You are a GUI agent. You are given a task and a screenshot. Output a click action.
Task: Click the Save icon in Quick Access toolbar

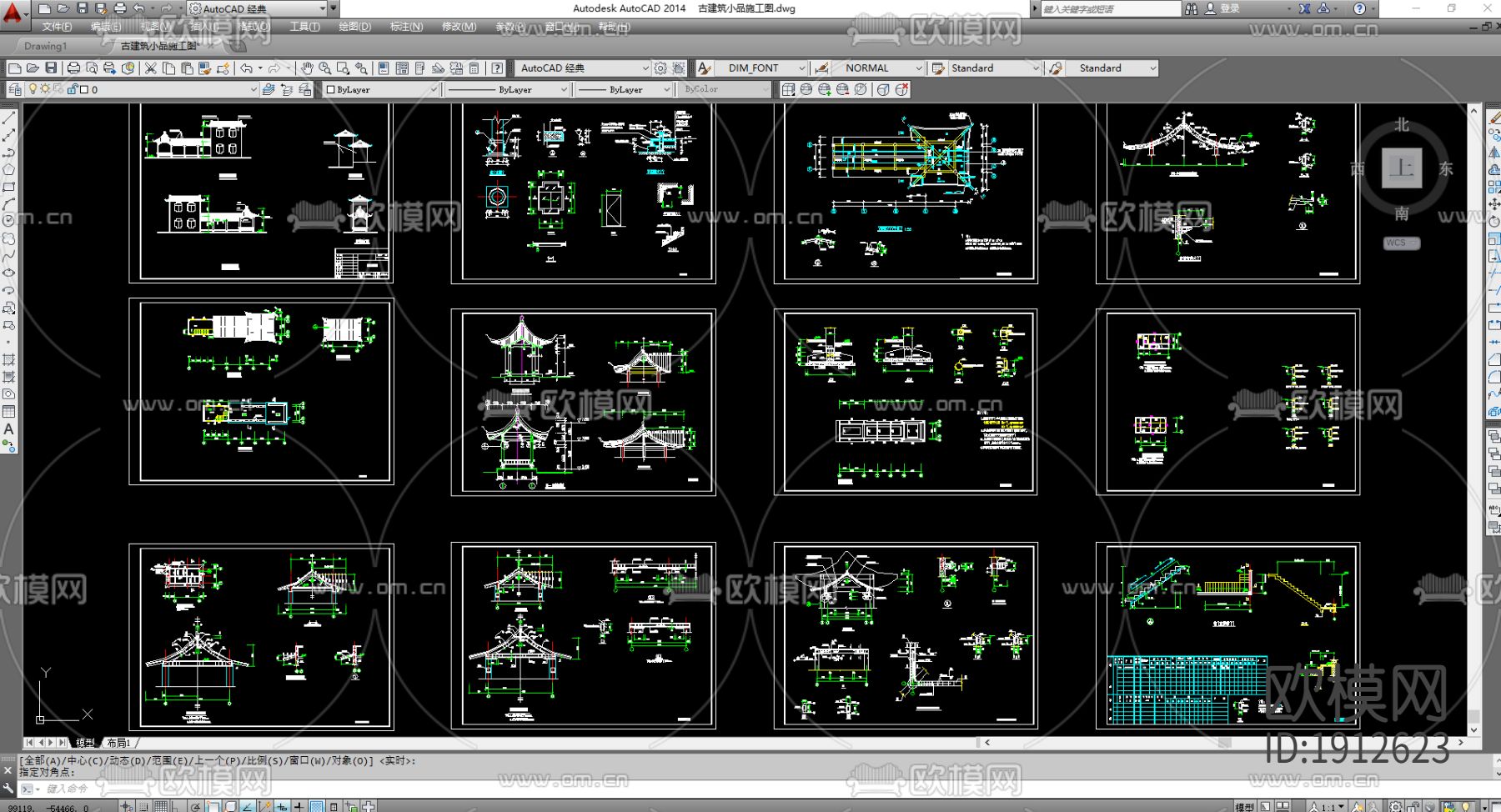(x=82, y=8)
